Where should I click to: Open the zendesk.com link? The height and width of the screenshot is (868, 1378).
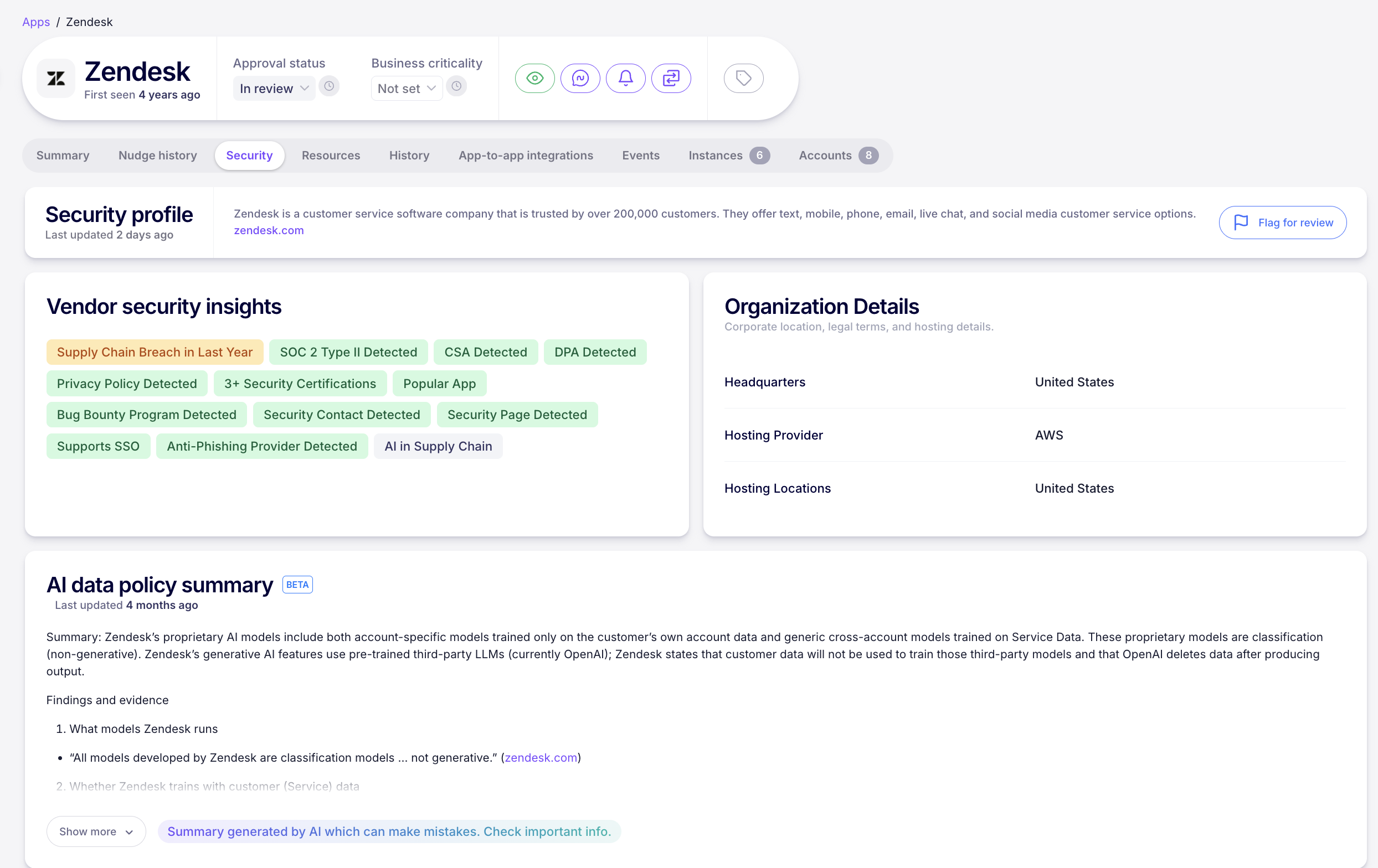pyautogui.click(x=269, y=230)
